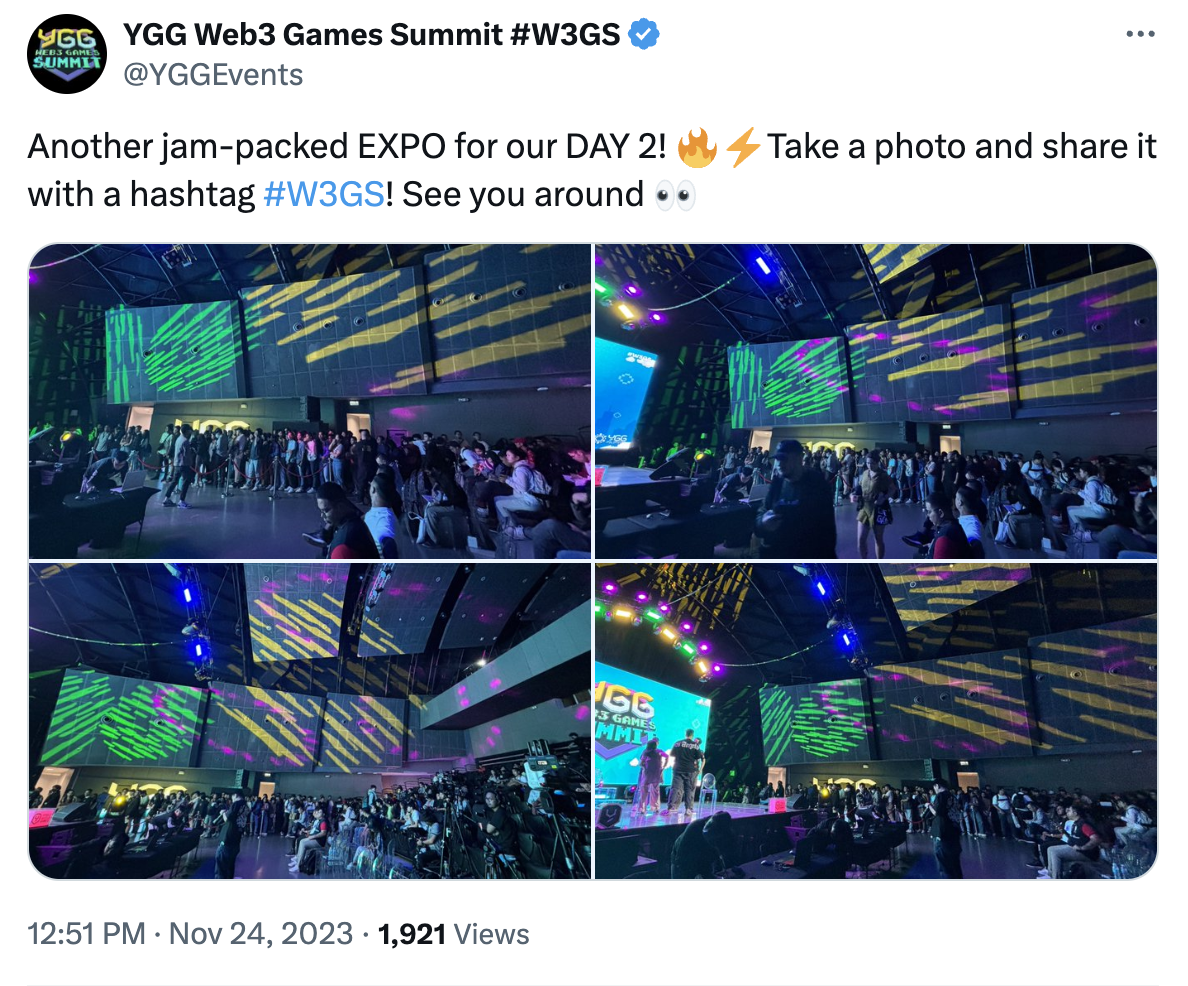
Task: Click the 1,921 Views count
Action: pyautogui.click(x=453, y=934)
